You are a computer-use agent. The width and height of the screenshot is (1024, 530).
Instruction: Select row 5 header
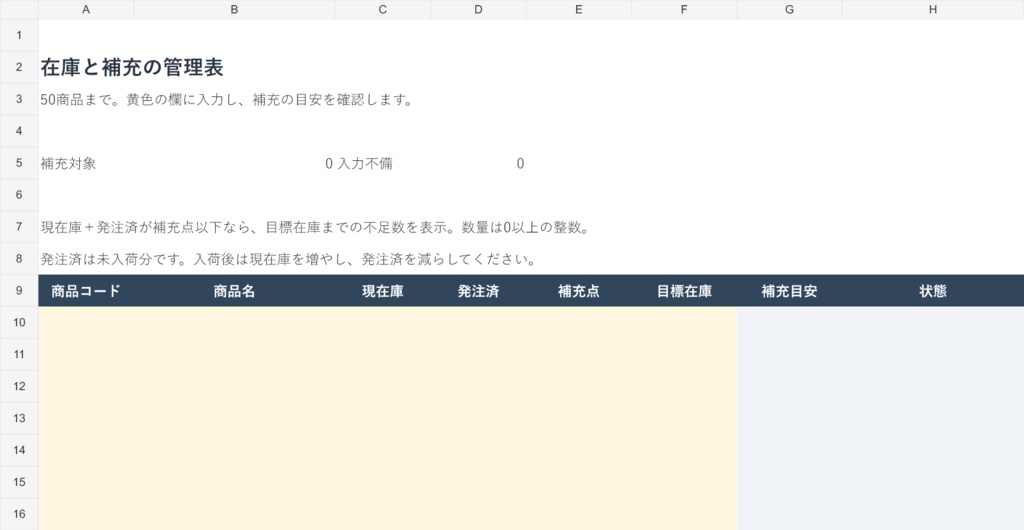coord(19,163)
